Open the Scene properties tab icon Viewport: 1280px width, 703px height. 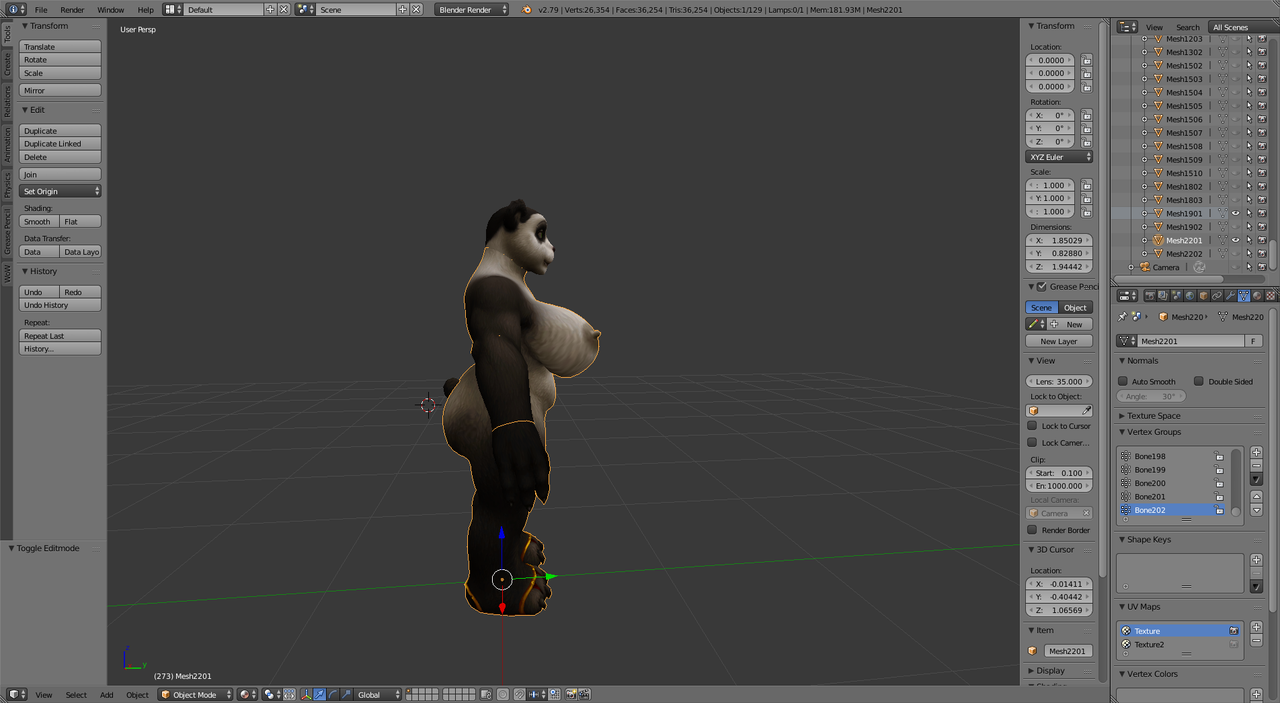point(1176,296)
